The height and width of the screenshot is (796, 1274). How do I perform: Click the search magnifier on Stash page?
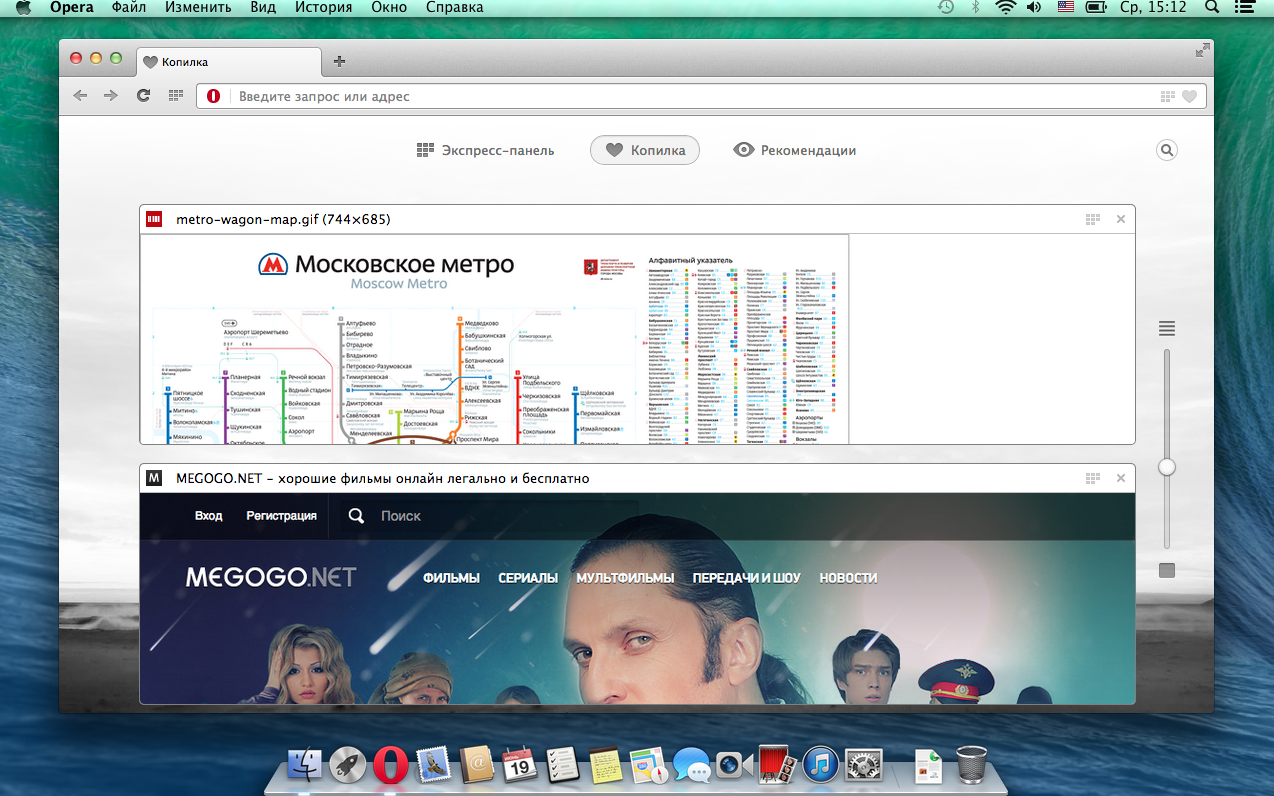pyautogui.click(x=1166, y=150)
